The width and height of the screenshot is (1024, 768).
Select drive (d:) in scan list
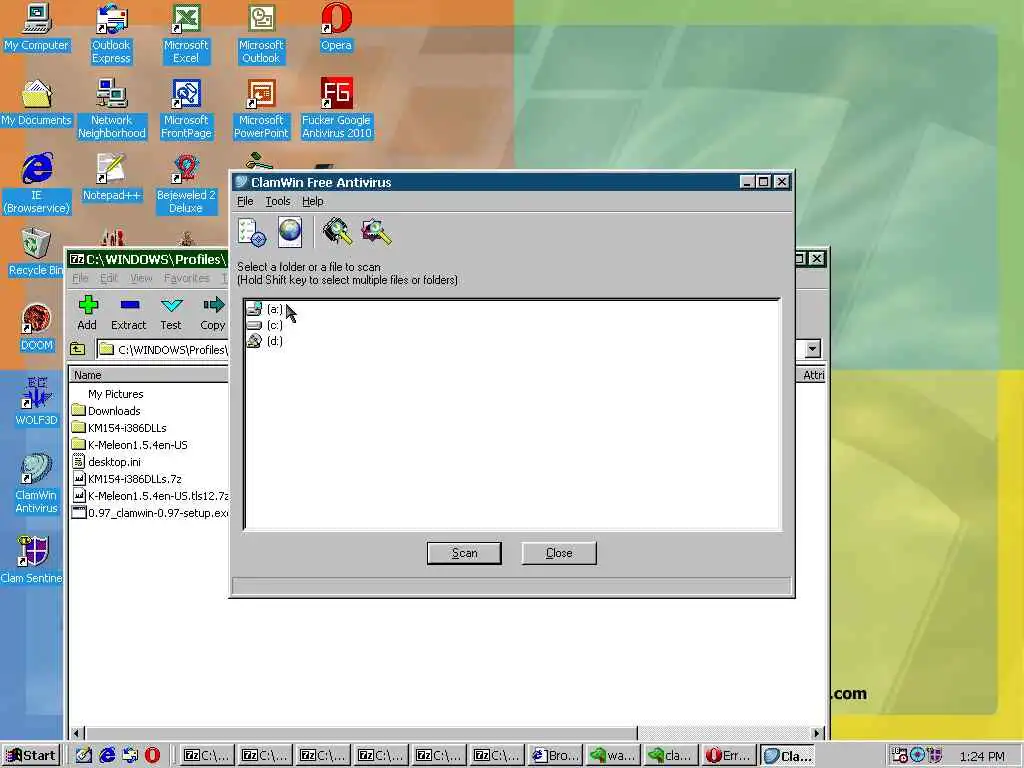point(265,341)
